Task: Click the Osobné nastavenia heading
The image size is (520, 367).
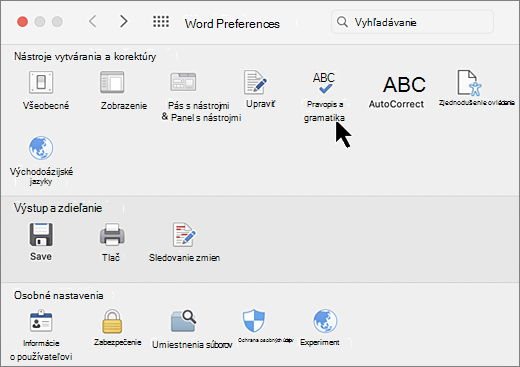Action: click(x=59, y=295)
